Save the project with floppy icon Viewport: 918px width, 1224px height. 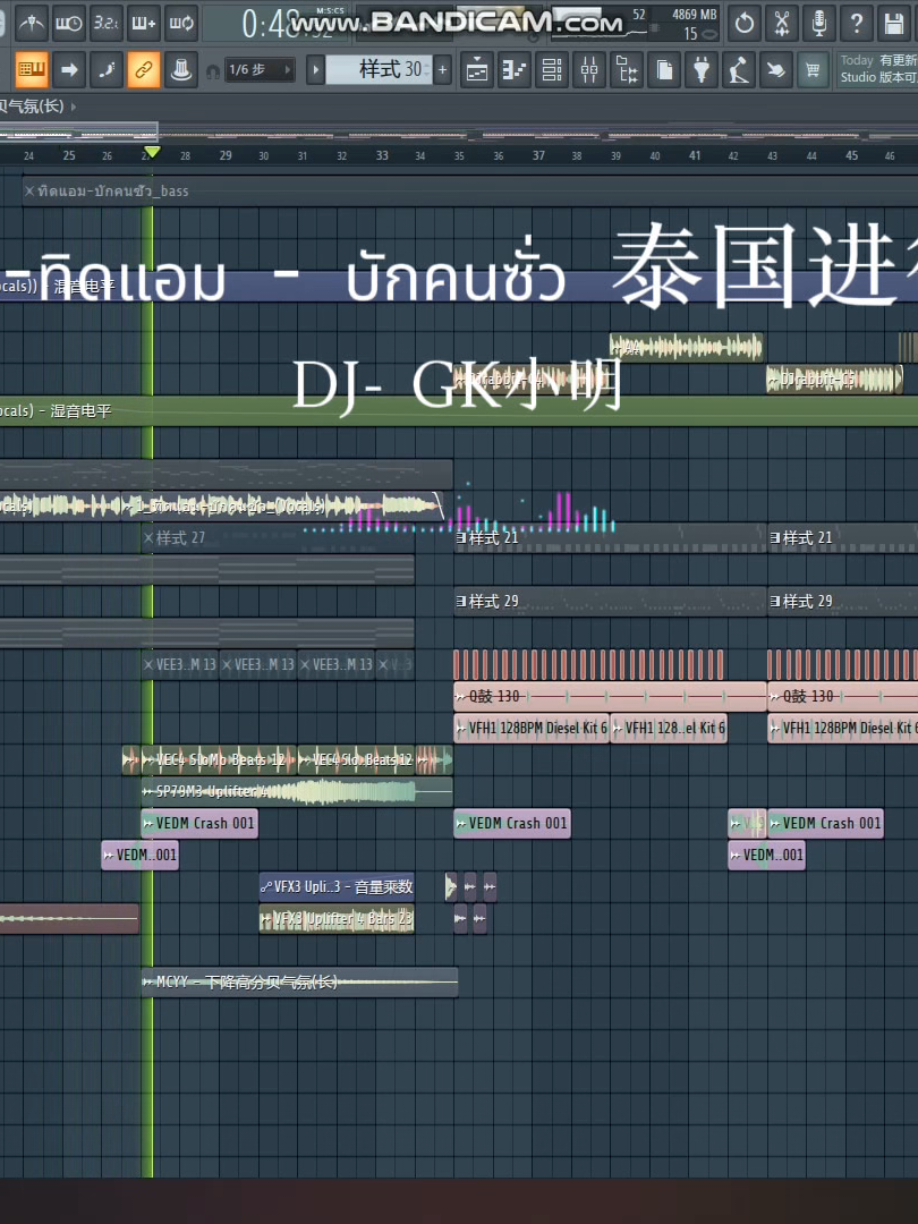tap(893, 23)
